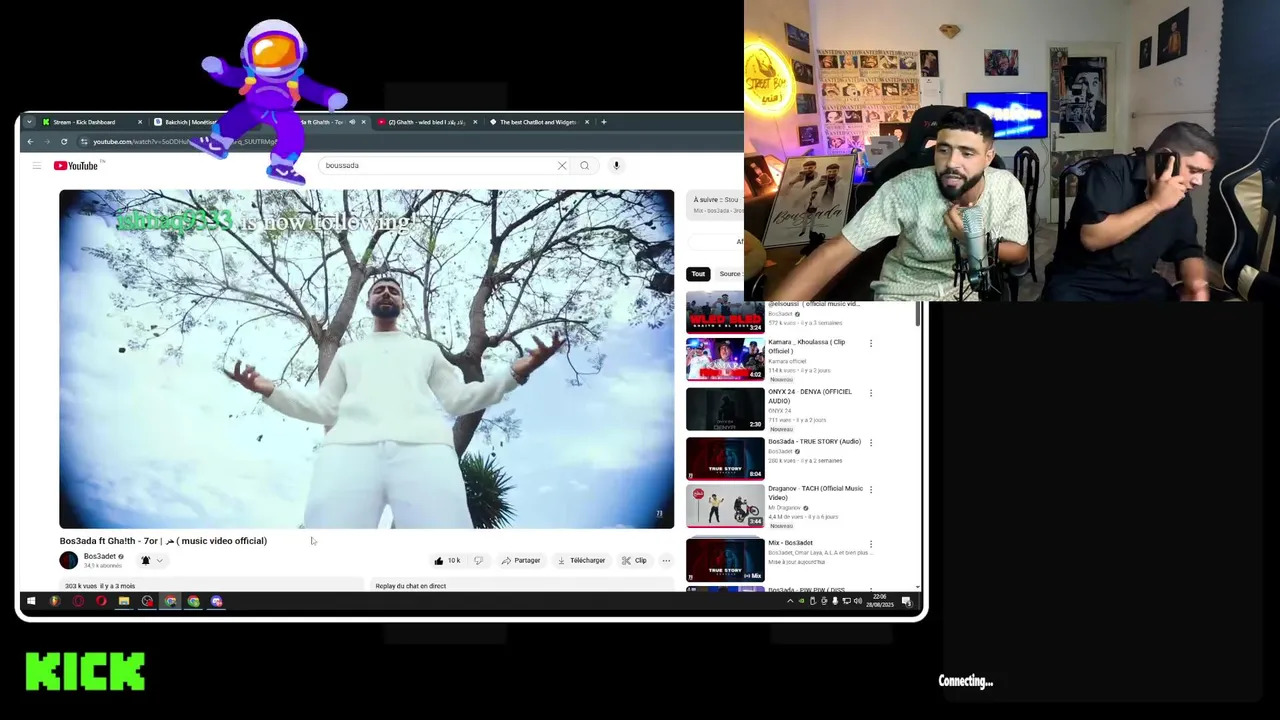This screenshot has width=1280, height=720.
Task: Open the YouTube hamburger guide menu
Action: [x=36, y=166]
